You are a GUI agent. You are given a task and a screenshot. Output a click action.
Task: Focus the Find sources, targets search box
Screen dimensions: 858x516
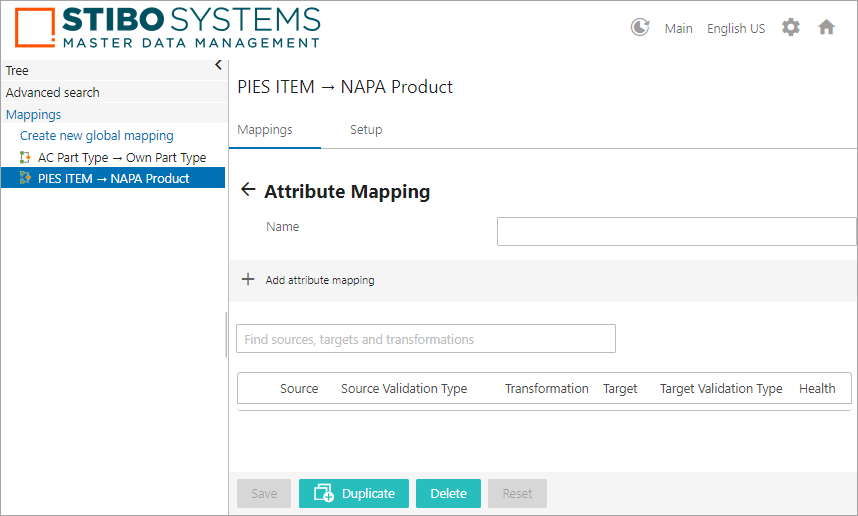426,339
